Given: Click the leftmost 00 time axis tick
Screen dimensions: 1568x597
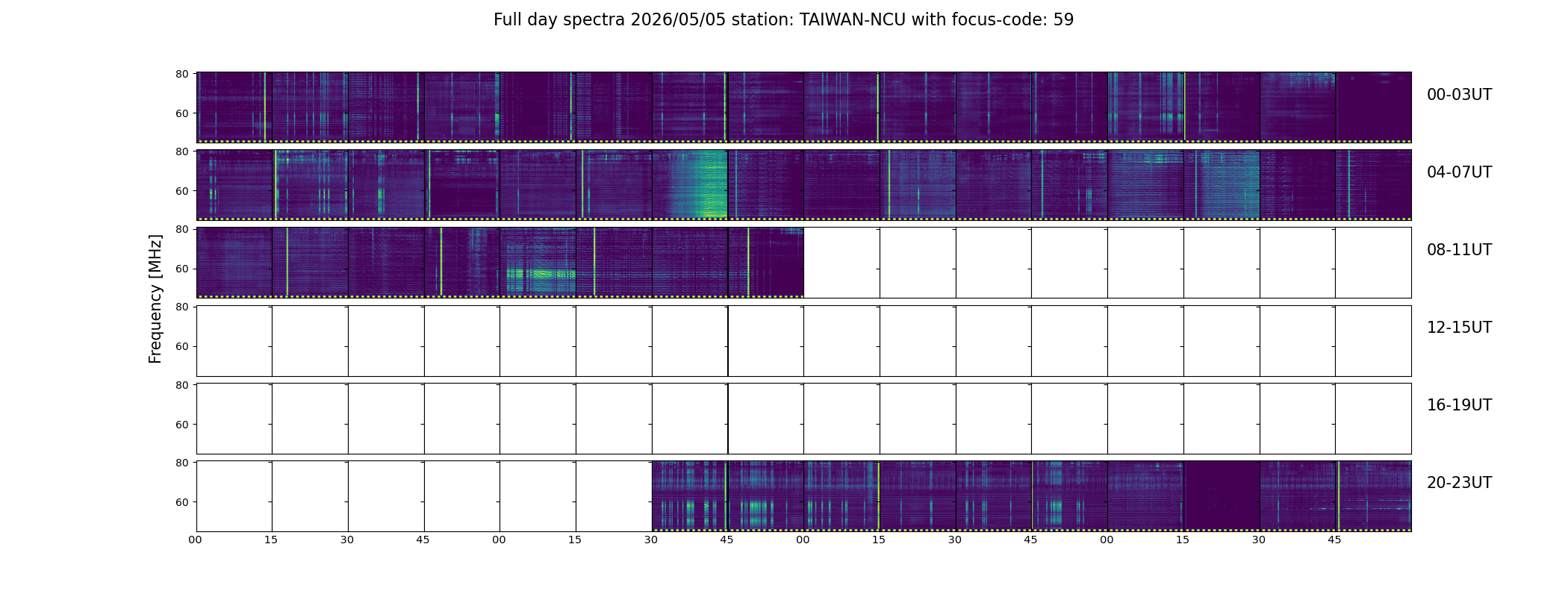Looking at the screenshot, I should point(196,540).
